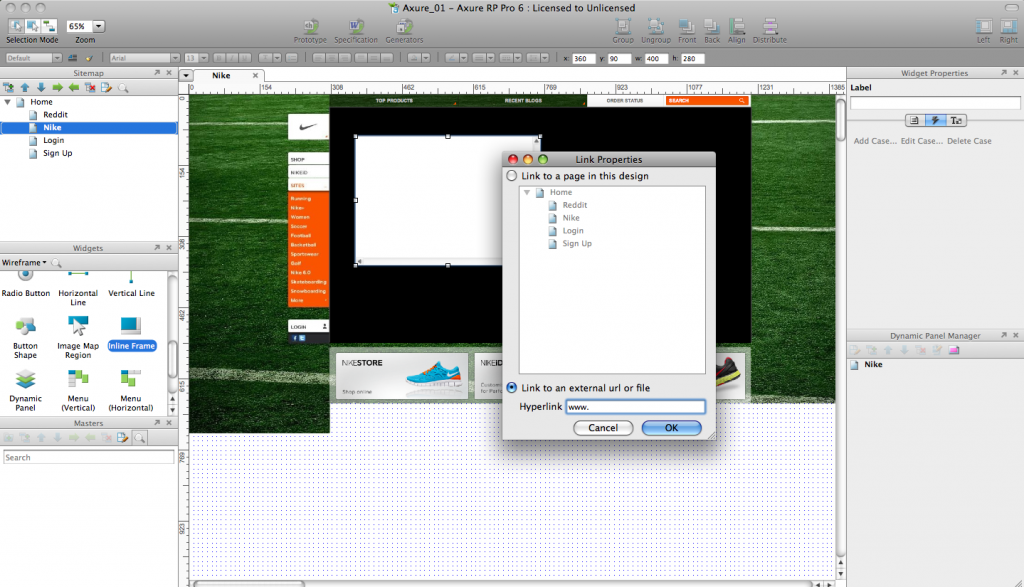This screenshot has height=587, width=1024.
Task: Click the x position field
Action: point(583,58)
